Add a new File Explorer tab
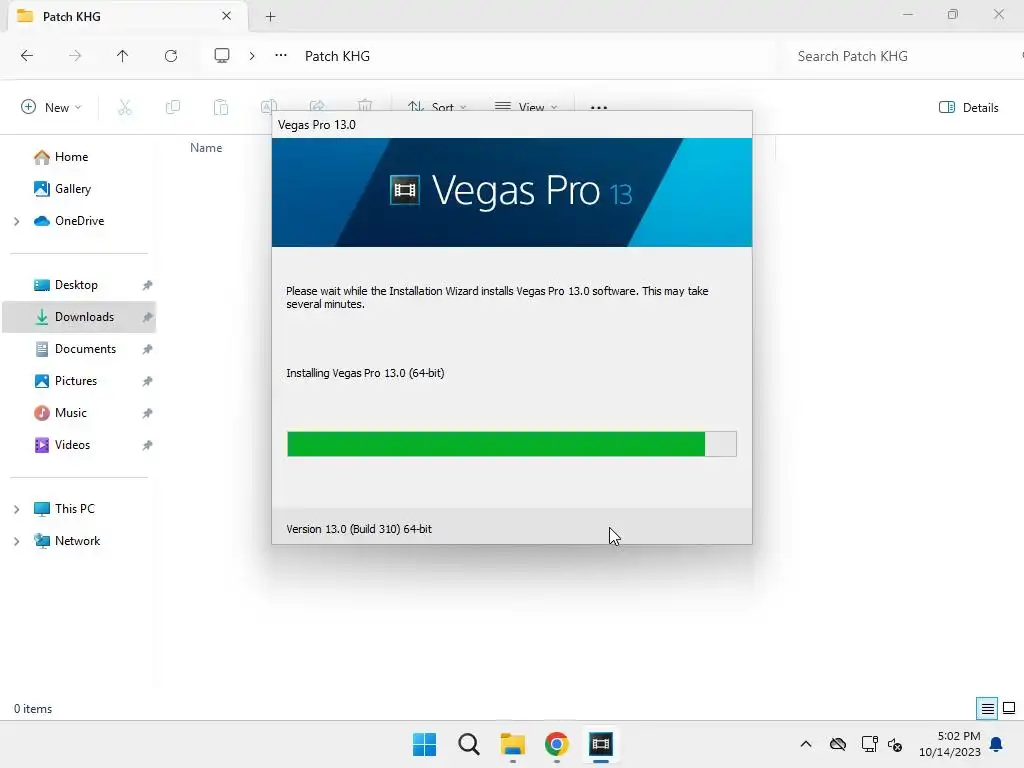This screenshot has height=768, width=1024. click(x=270, y=17)
